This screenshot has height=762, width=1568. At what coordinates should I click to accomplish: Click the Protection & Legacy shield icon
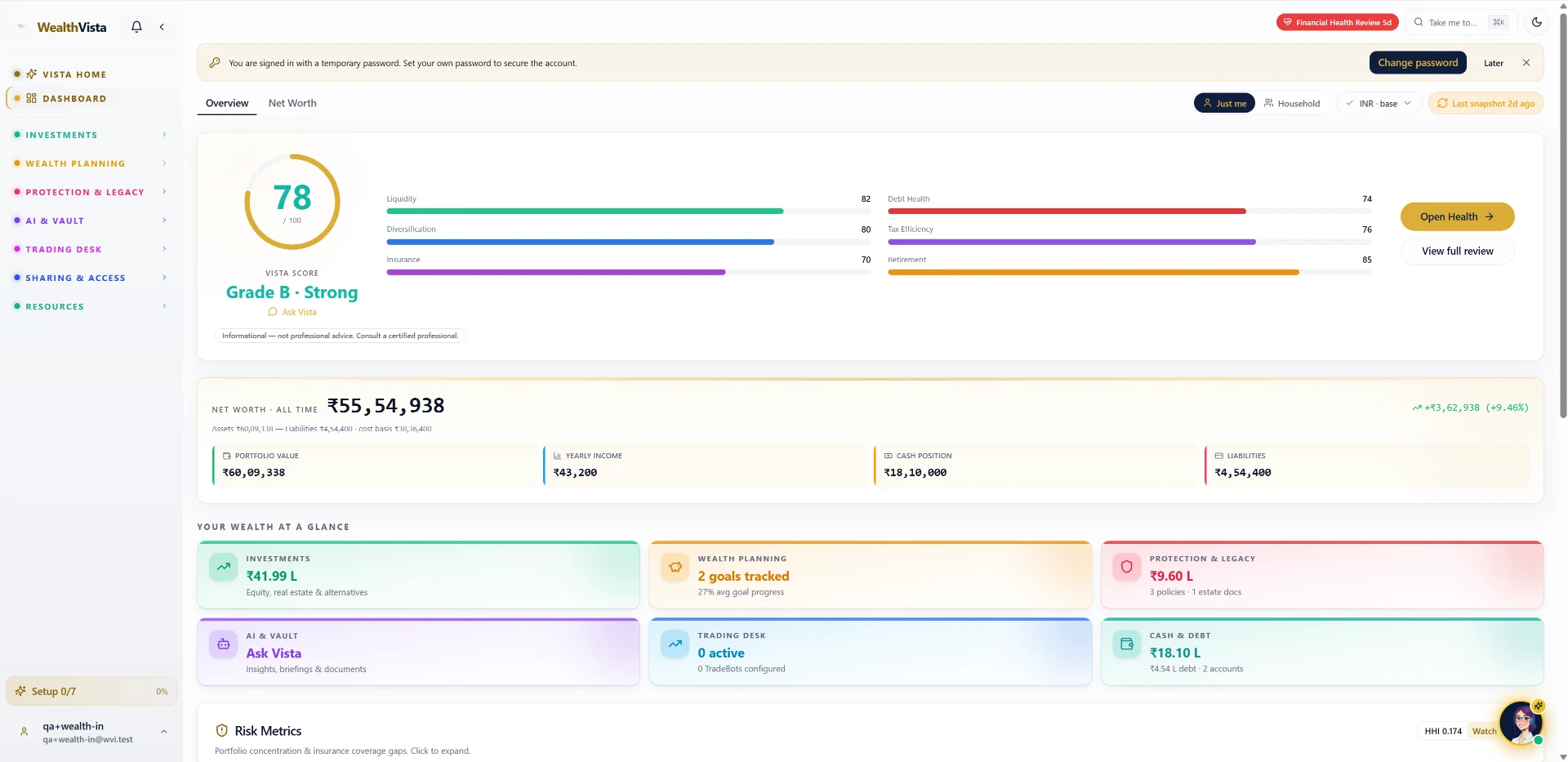click(1127, 567)
